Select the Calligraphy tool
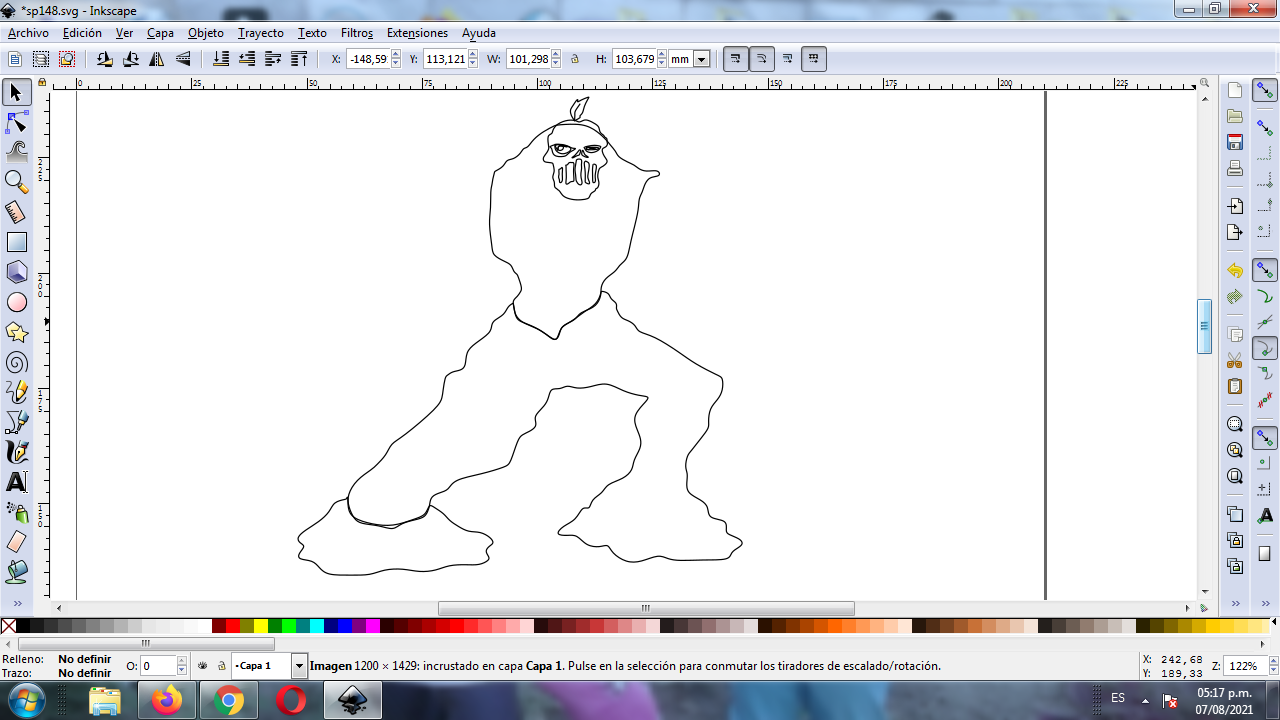The width and height of the screenshot is (1280, 720). tap(16, 452)
